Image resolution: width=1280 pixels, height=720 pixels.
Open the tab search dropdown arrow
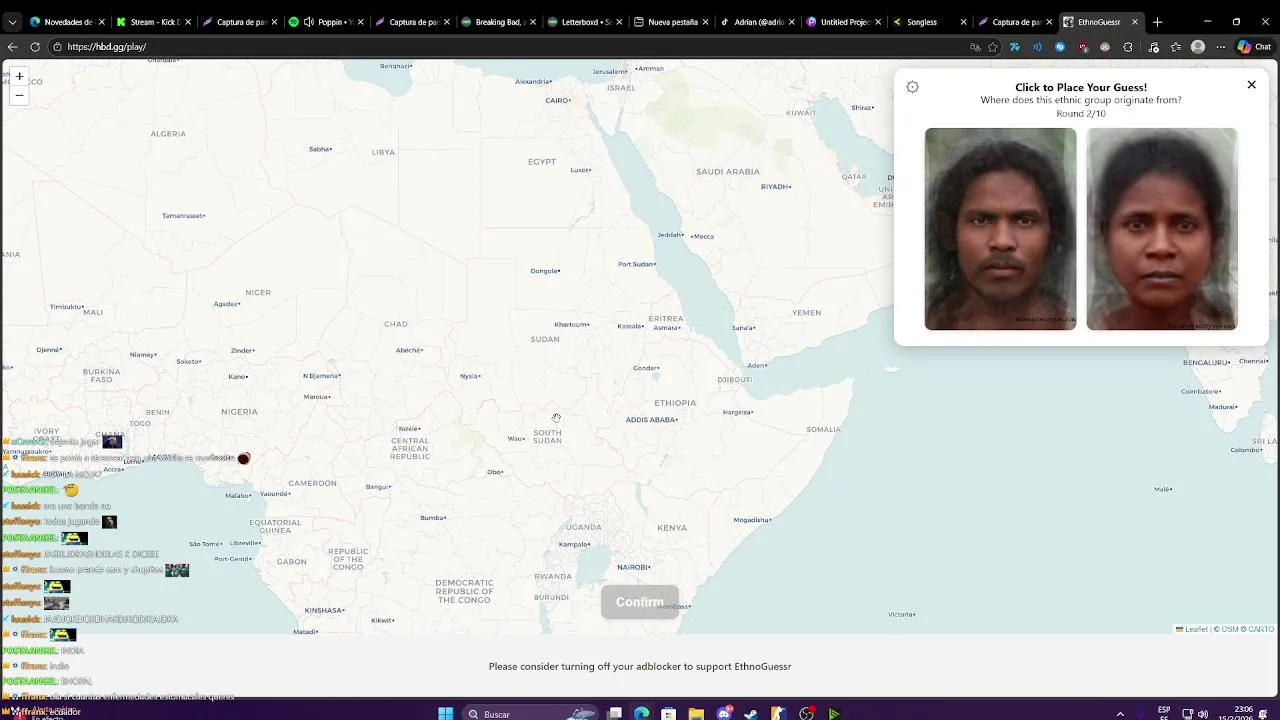[12, 22]
